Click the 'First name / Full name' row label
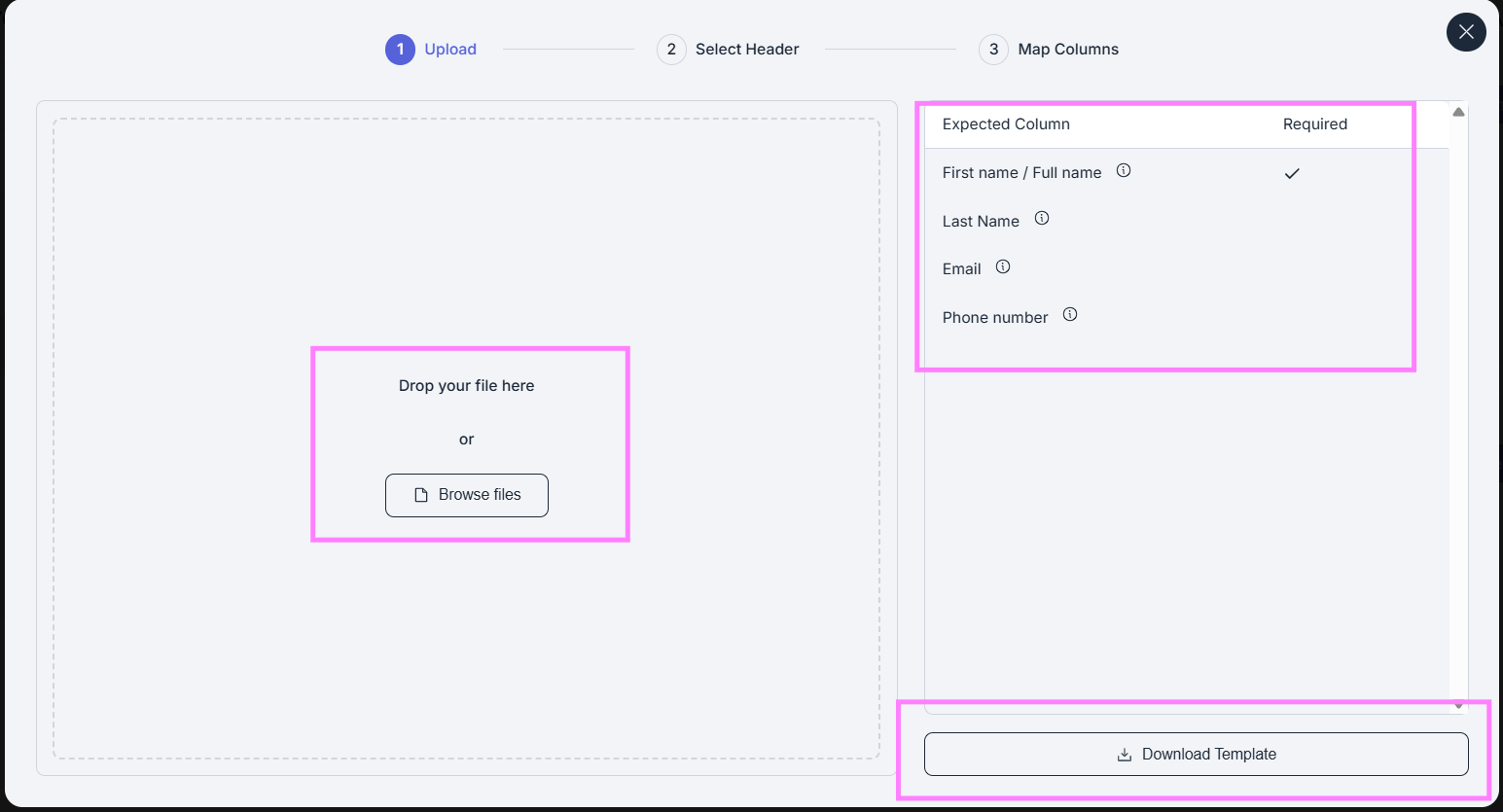 click(x=1021, y=173)
